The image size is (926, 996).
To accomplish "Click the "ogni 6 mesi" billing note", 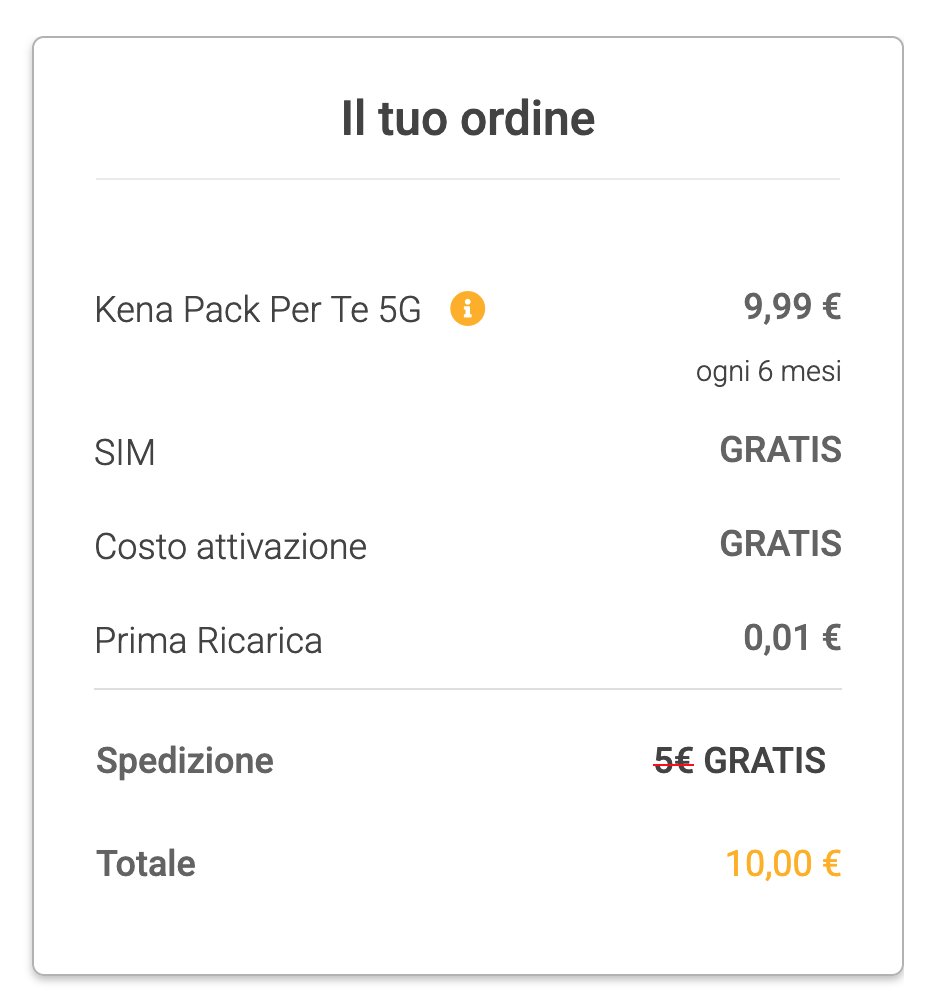I will pos(768,373).
